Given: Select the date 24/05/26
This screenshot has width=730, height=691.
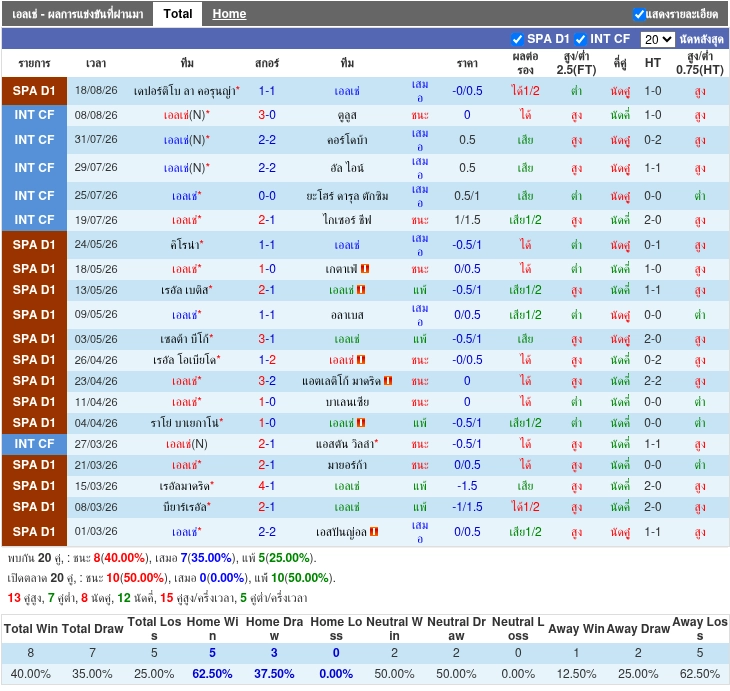Looking at the screenshot, I should point(96,244).
